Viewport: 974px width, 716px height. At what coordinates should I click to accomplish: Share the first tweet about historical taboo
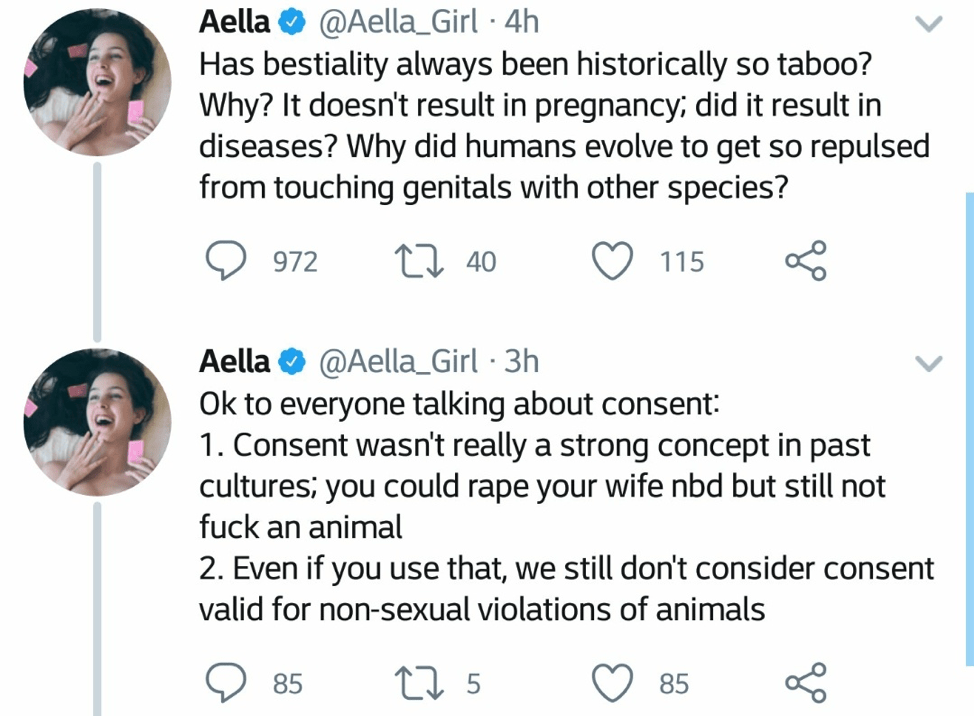coord(806,262)
